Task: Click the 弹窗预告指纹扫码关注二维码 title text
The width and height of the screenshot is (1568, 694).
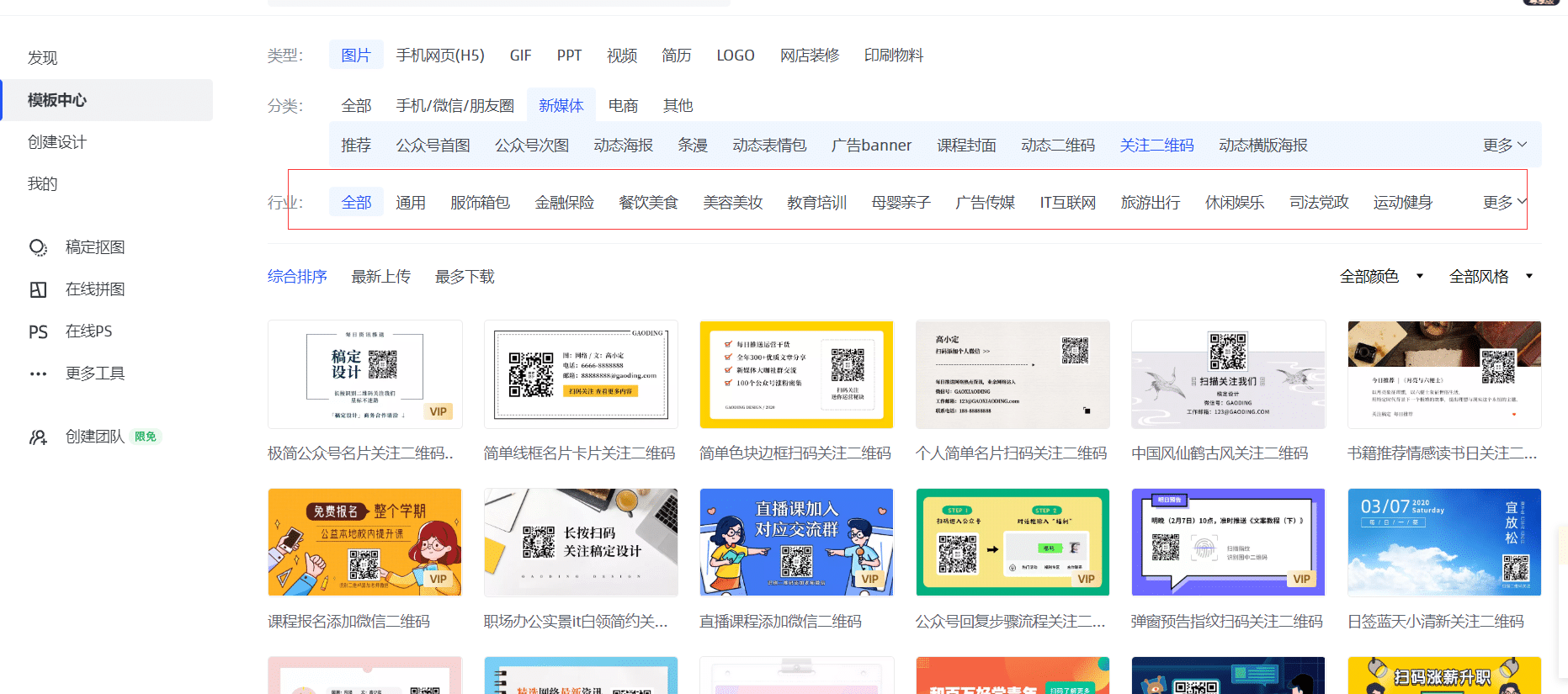Action: (1227, 622)
